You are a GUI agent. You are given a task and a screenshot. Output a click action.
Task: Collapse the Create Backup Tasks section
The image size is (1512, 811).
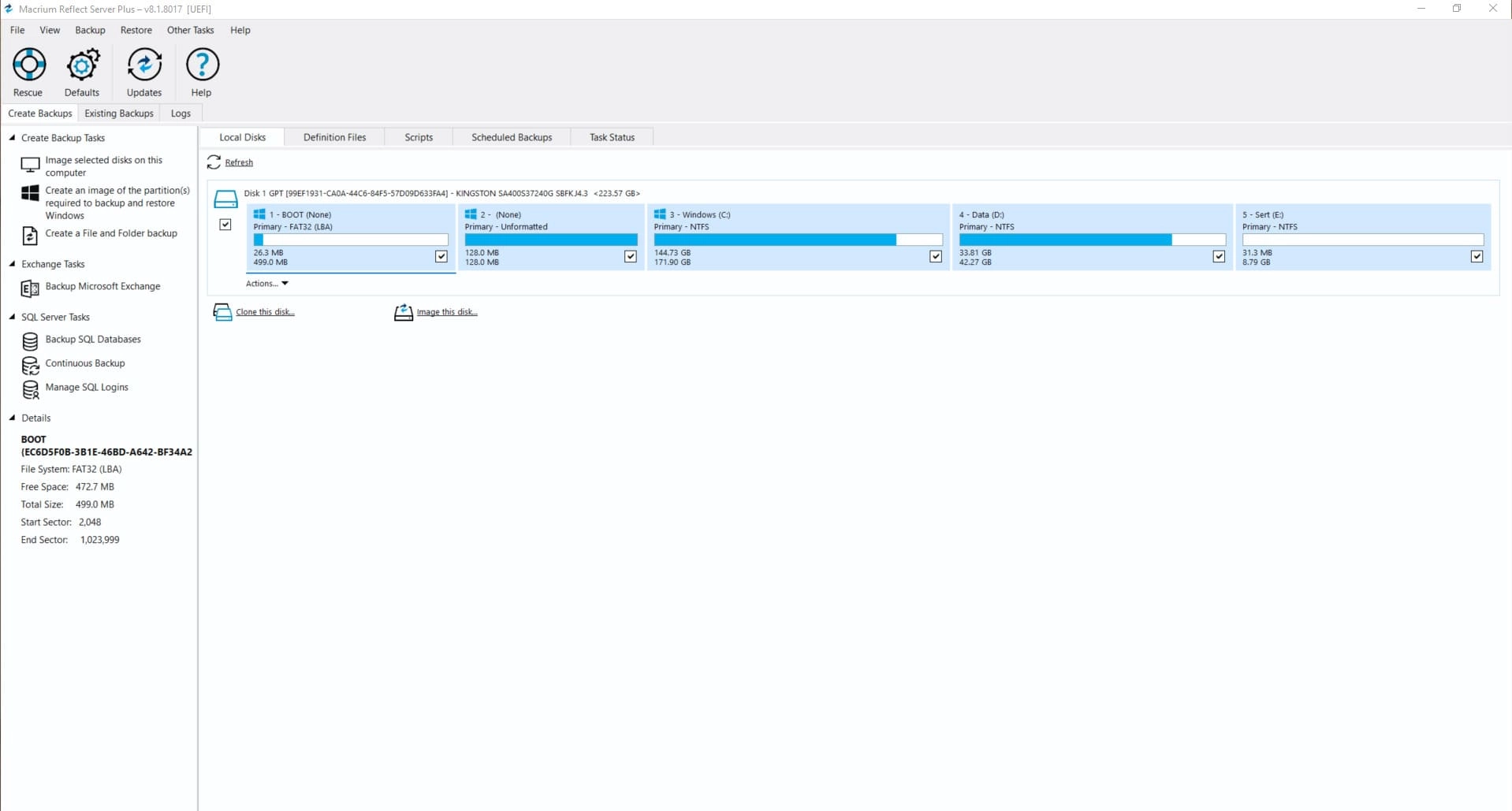coord(12,137)
